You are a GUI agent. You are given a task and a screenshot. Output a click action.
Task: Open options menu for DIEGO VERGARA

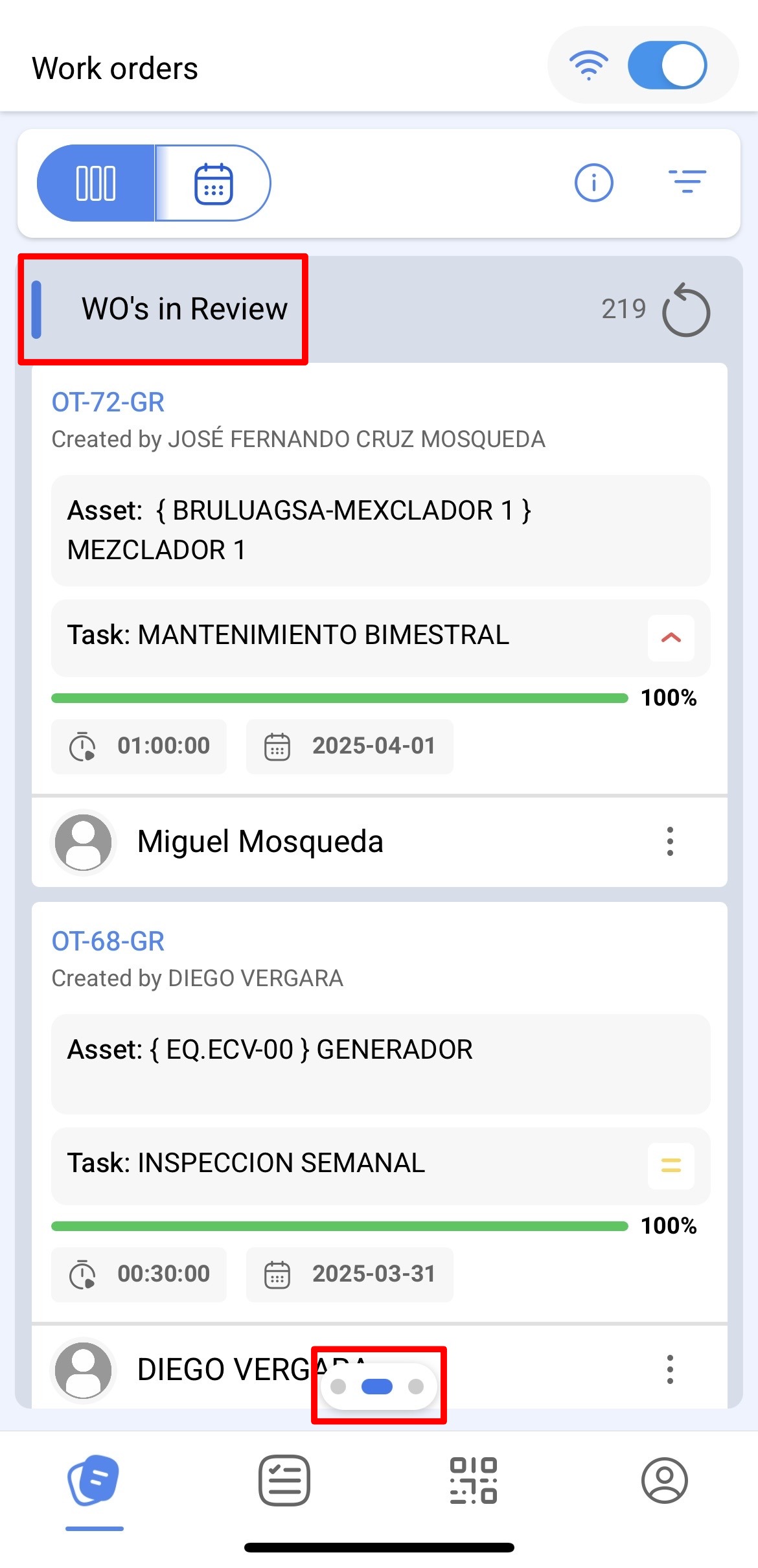tap(670, 1369)
